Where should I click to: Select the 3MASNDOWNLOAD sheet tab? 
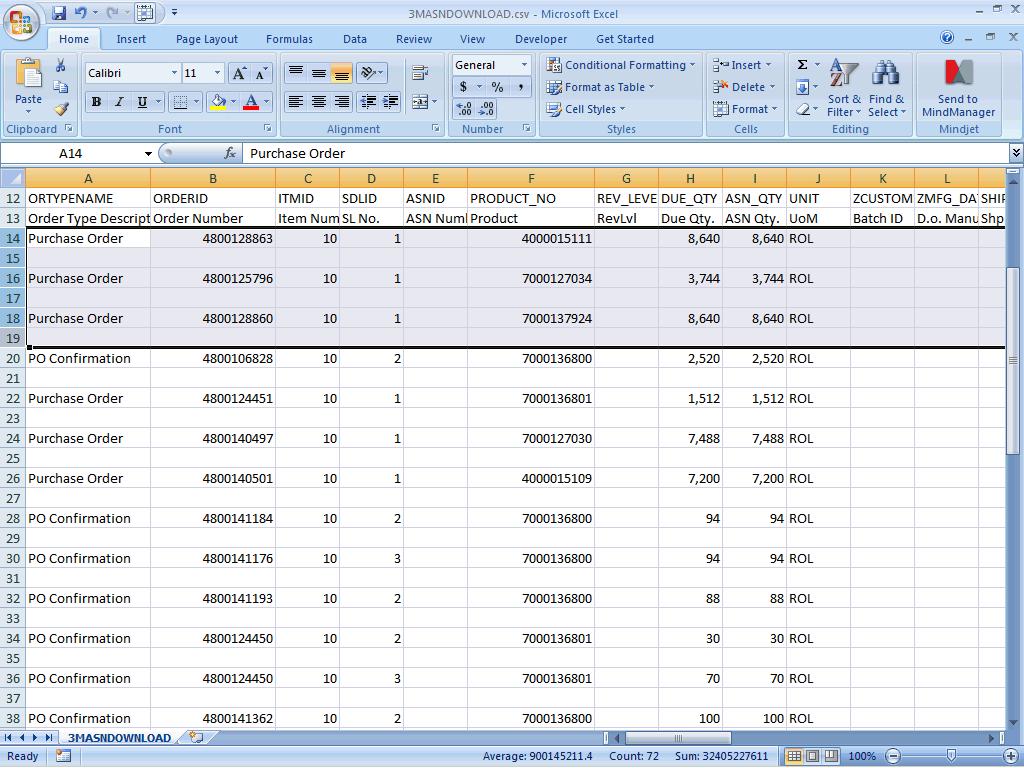[x=119, y=738]
